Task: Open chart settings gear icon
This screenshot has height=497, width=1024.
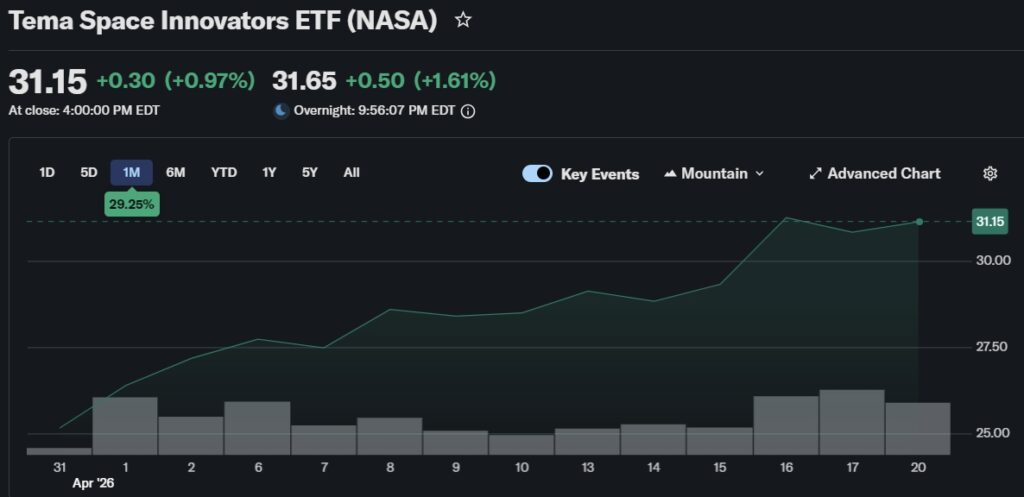Action: 990,173
